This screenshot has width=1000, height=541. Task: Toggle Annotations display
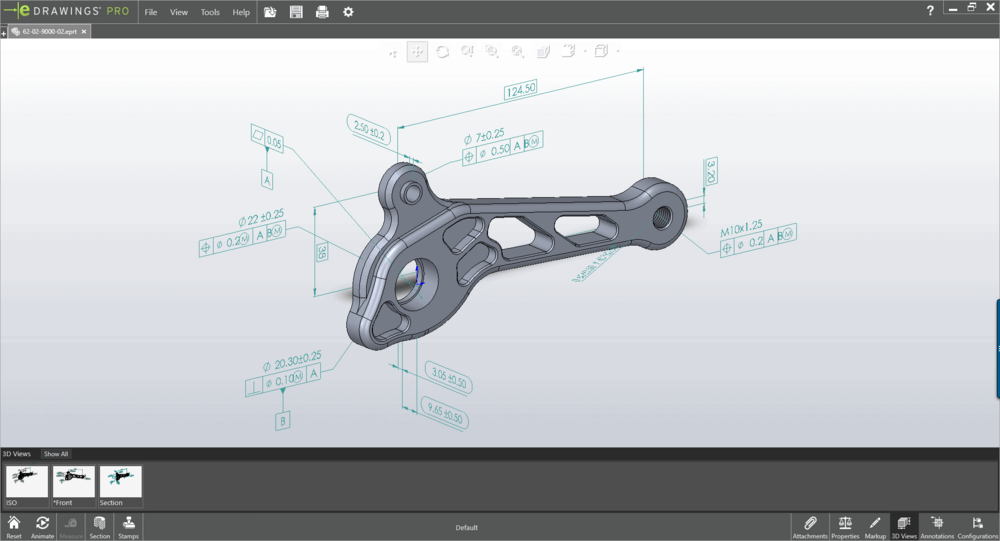pos(937,527)
